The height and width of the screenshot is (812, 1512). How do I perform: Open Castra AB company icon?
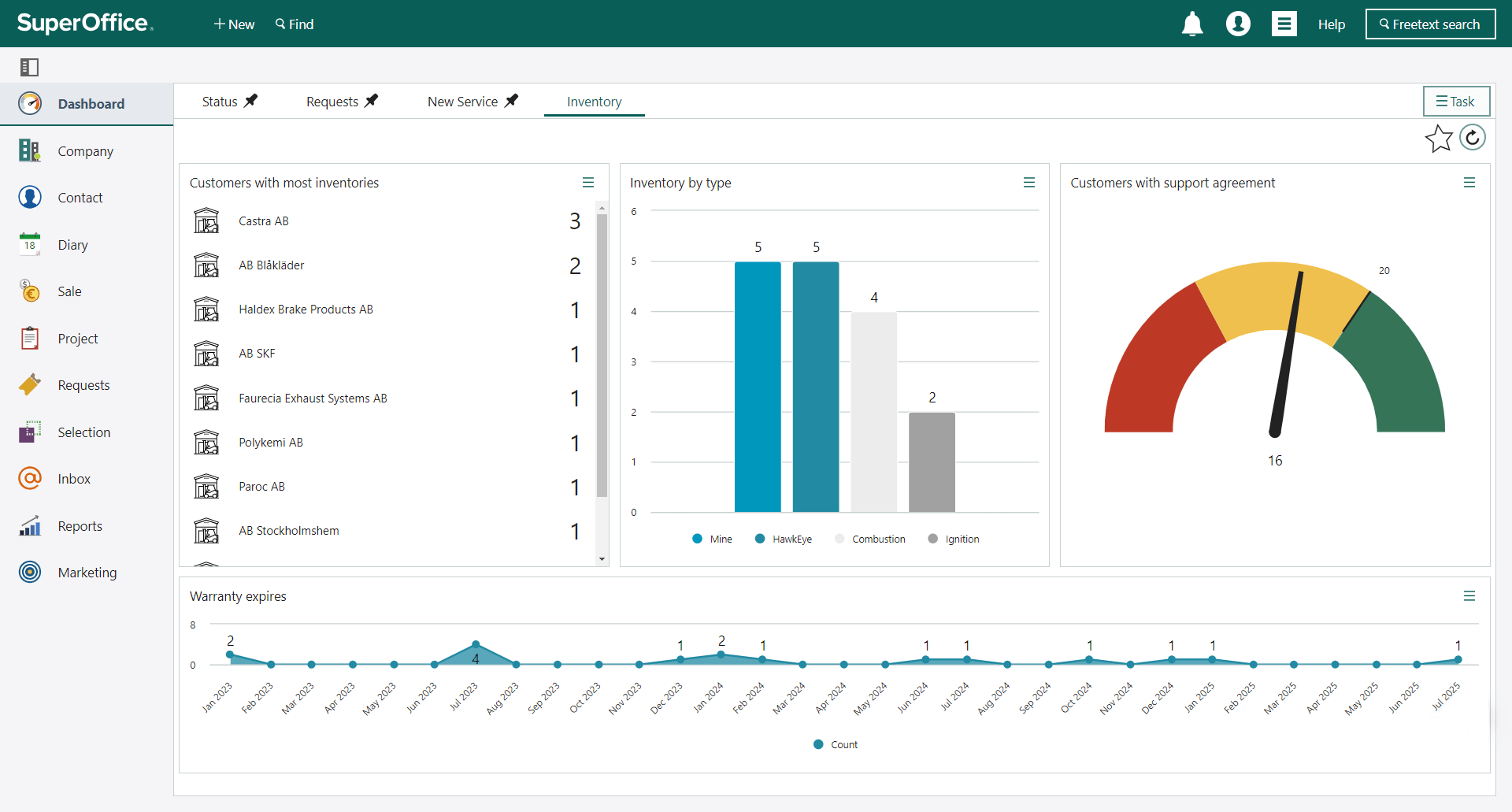(206, 221)
